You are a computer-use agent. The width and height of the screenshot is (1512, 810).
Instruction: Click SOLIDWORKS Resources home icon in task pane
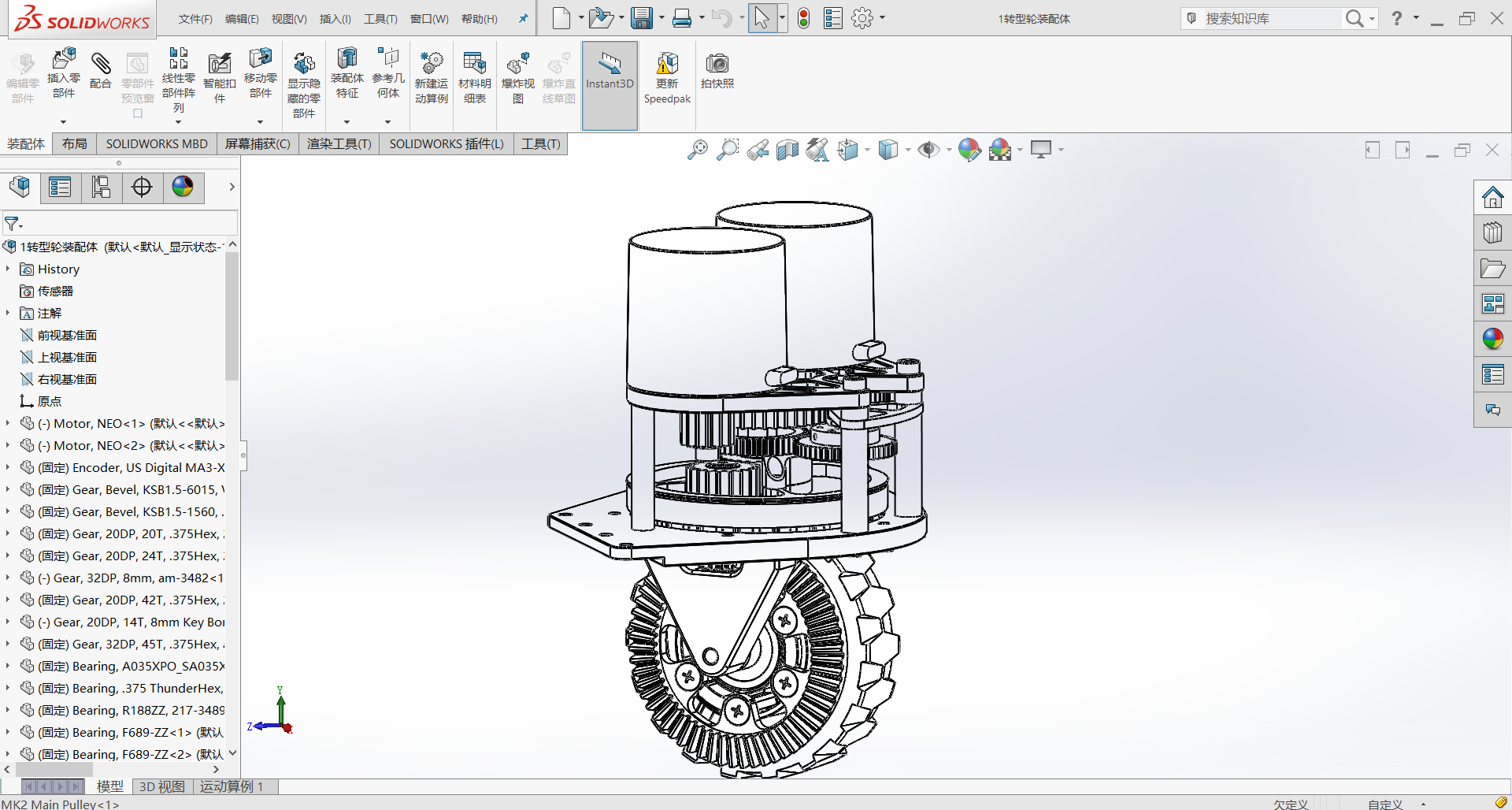point(1493,197)
